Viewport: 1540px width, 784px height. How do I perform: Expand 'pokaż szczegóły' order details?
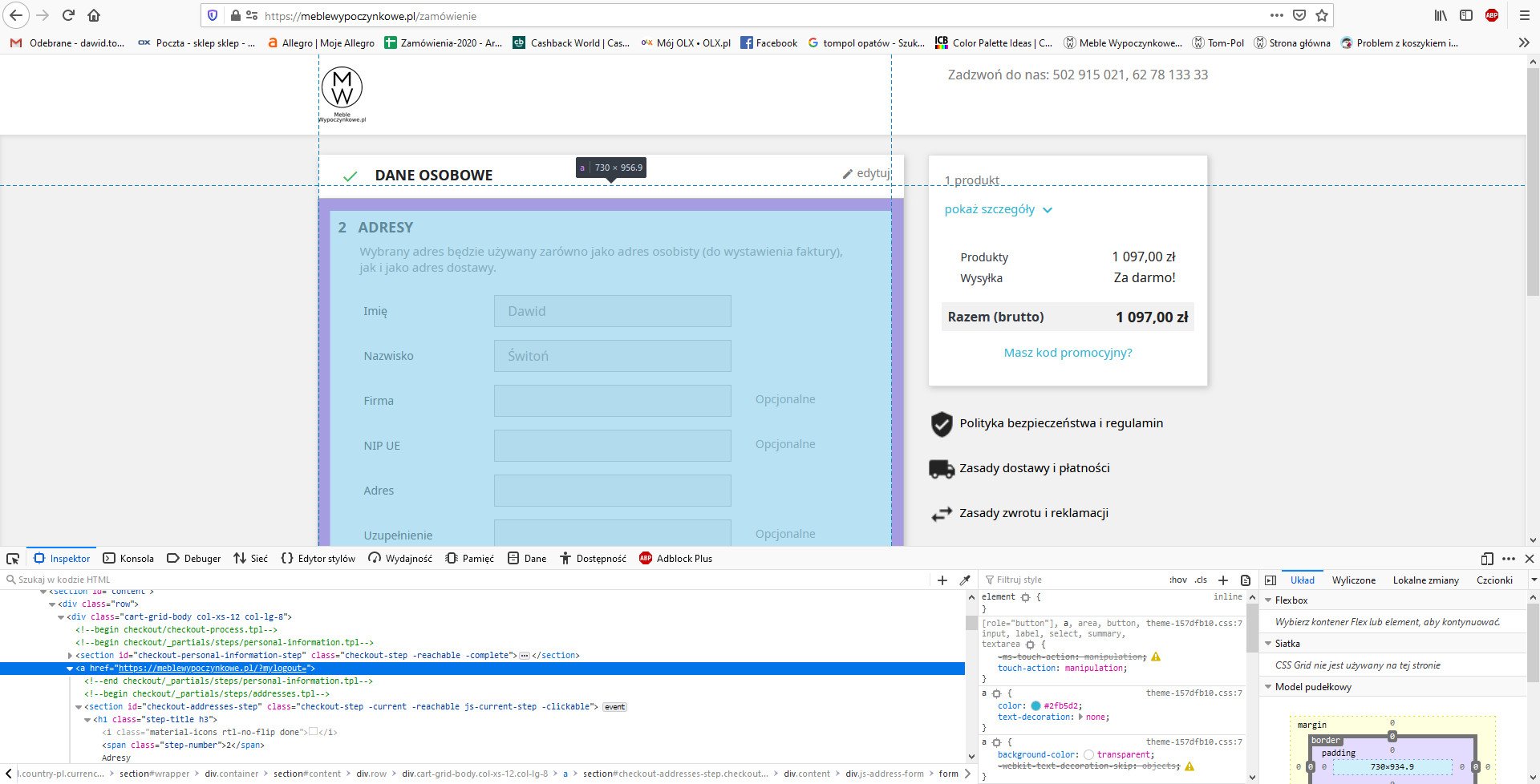[x=998, y=209]
